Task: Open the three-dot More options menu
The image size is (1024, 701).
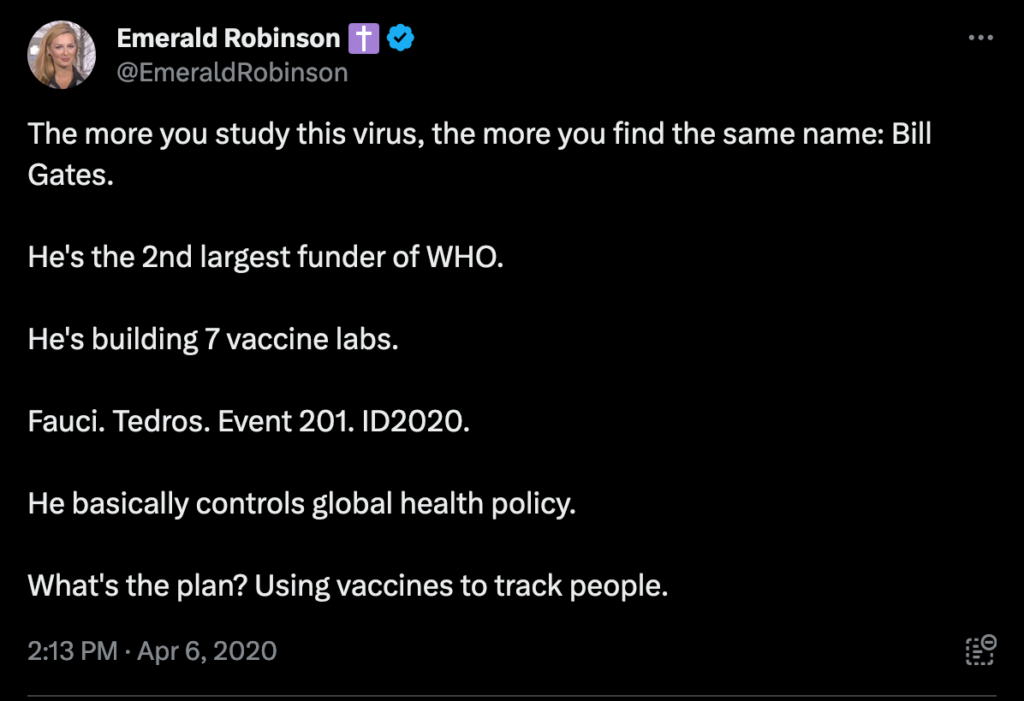Action: point(981,38)
